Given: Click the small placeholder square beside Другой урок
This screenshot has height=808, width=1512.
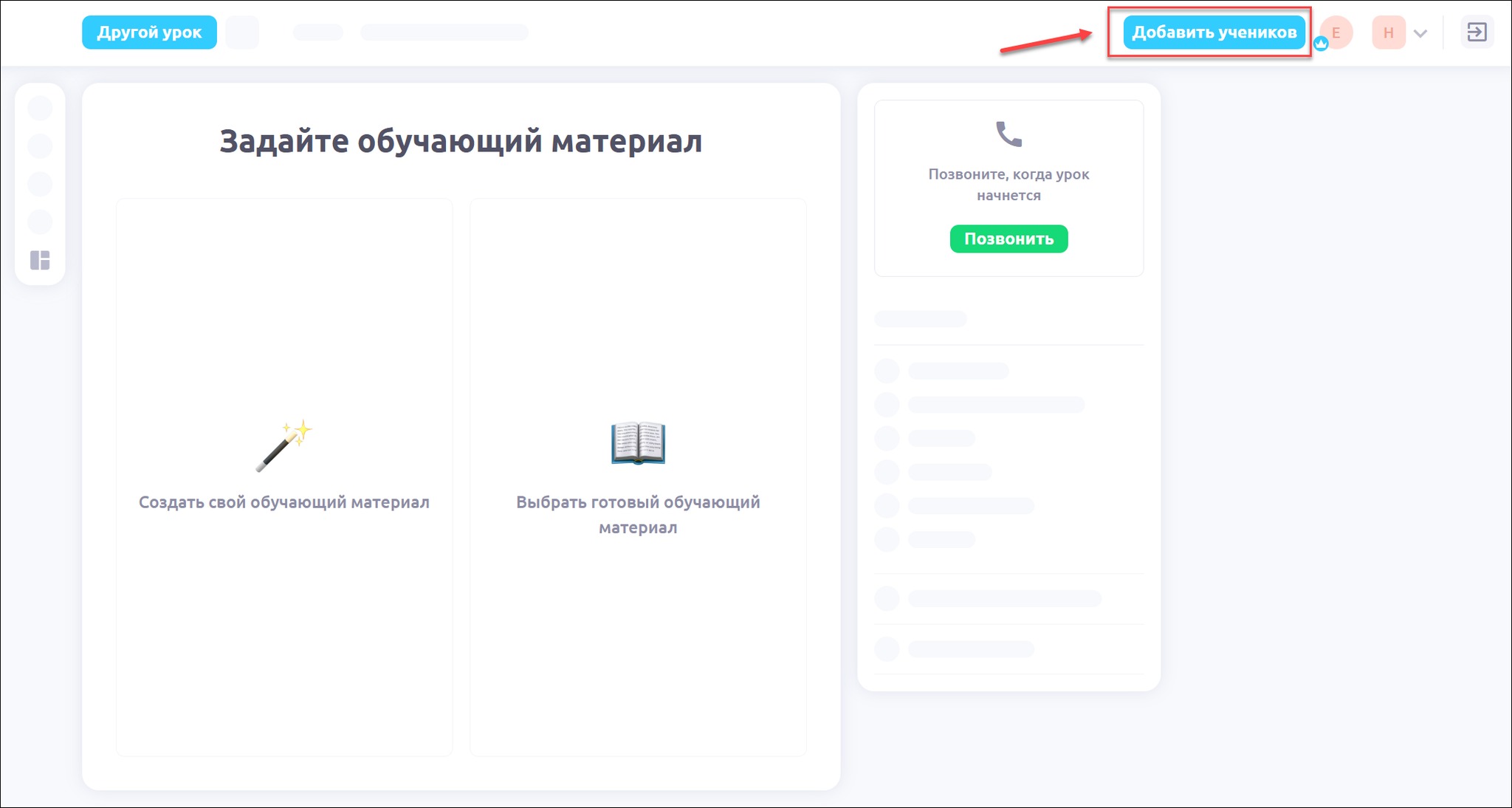Looking at the screenshot, I should tap(242, 32).
